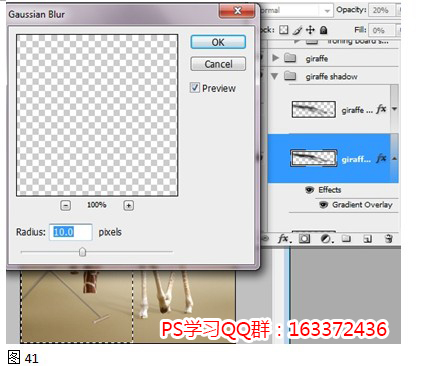Click lock image pixels brush icon

297,30
